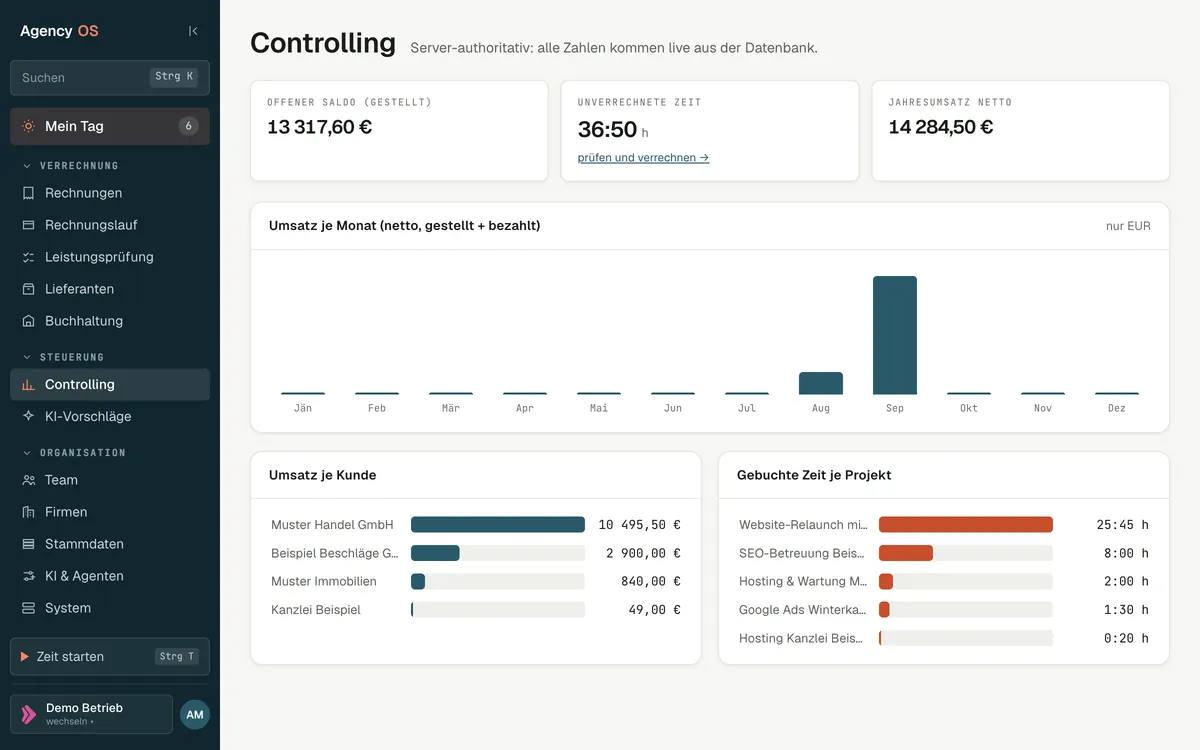Click the System server icon
The image size is (1200, 750).
point(28,608)
